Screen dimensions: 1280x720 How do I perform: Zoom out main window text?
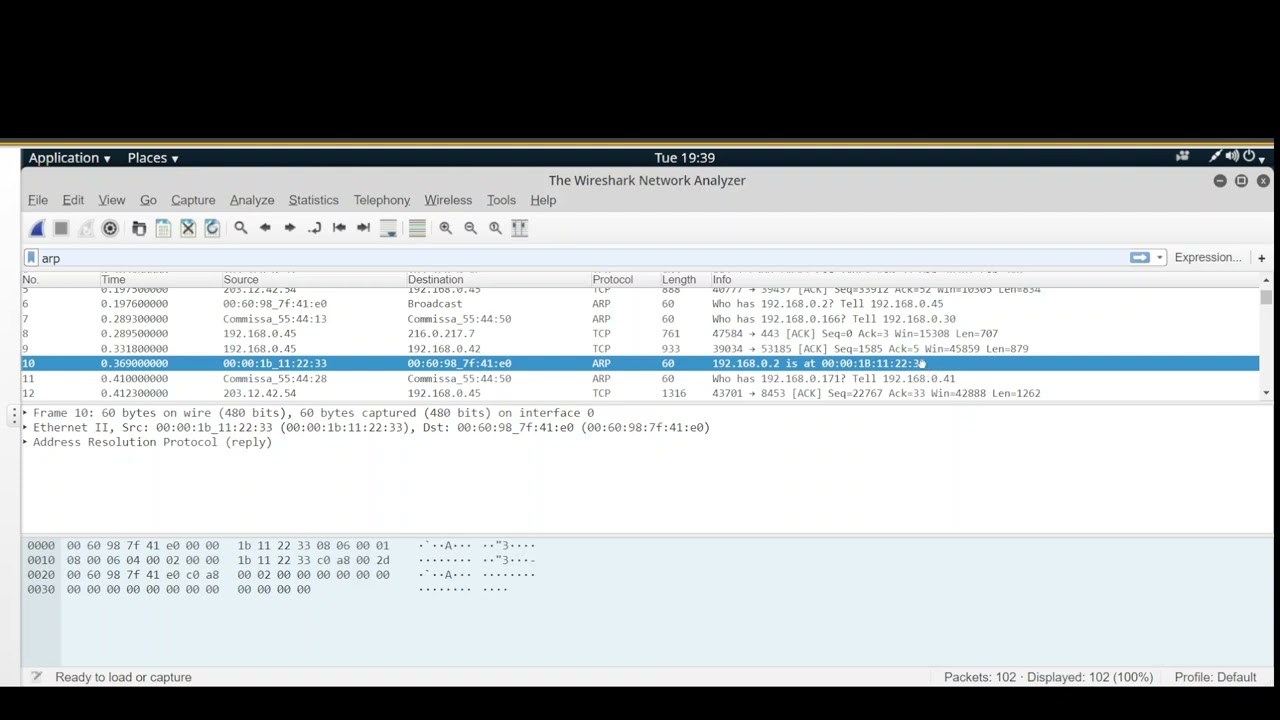click(x=470, y=228)
